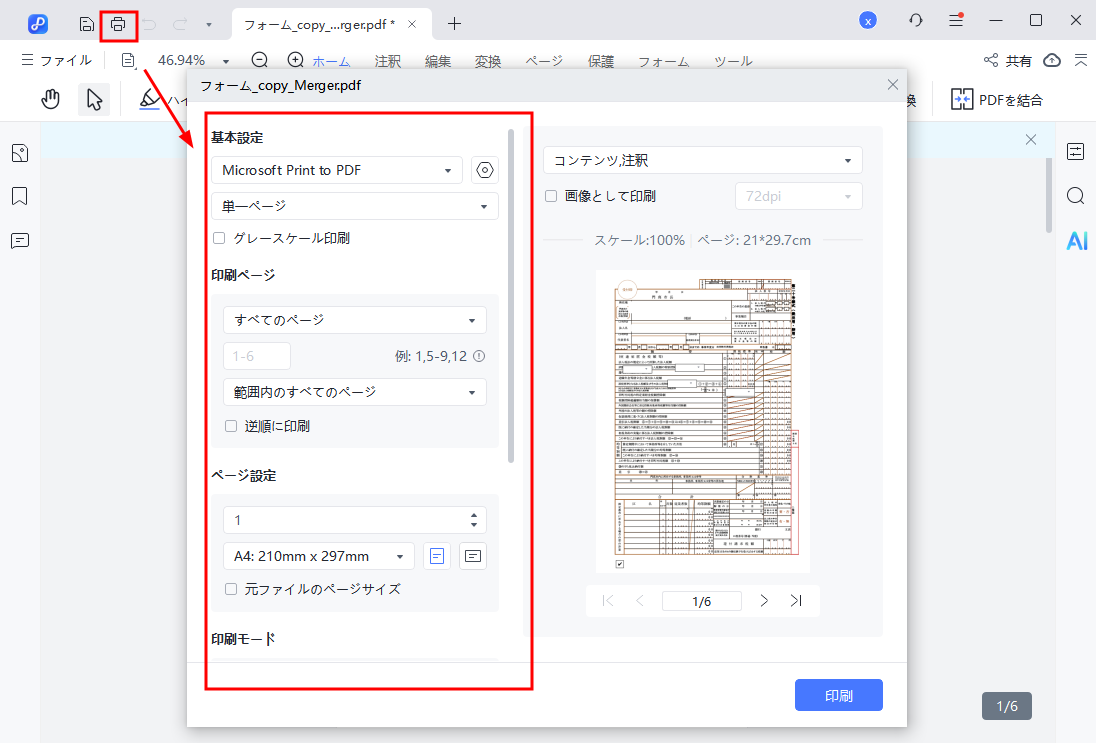Click the 印刷 button to print
This screenshot has height=743, width=1096.
click(838, 695)
